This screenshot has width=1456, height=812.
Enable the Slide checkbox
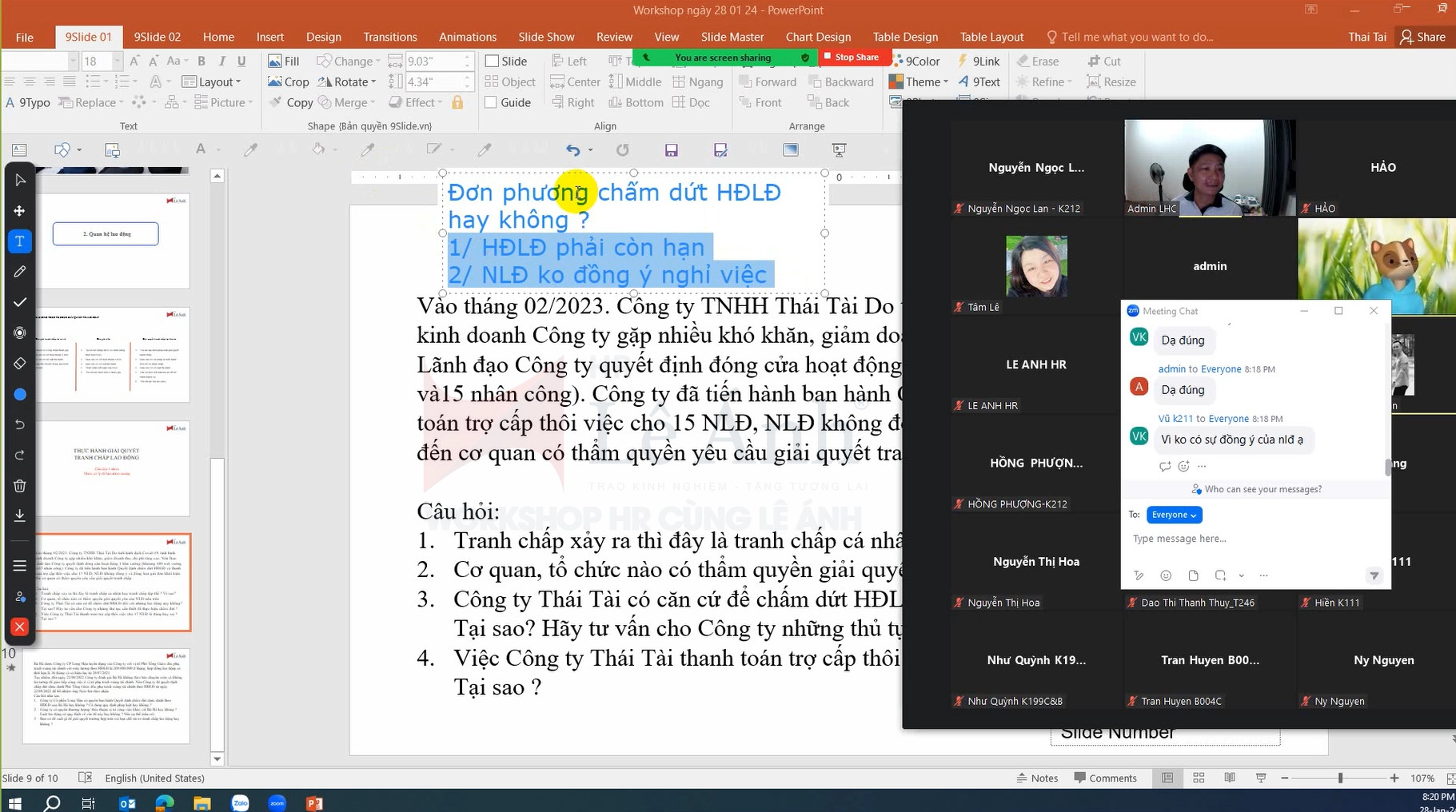click(x=493, y=61)
